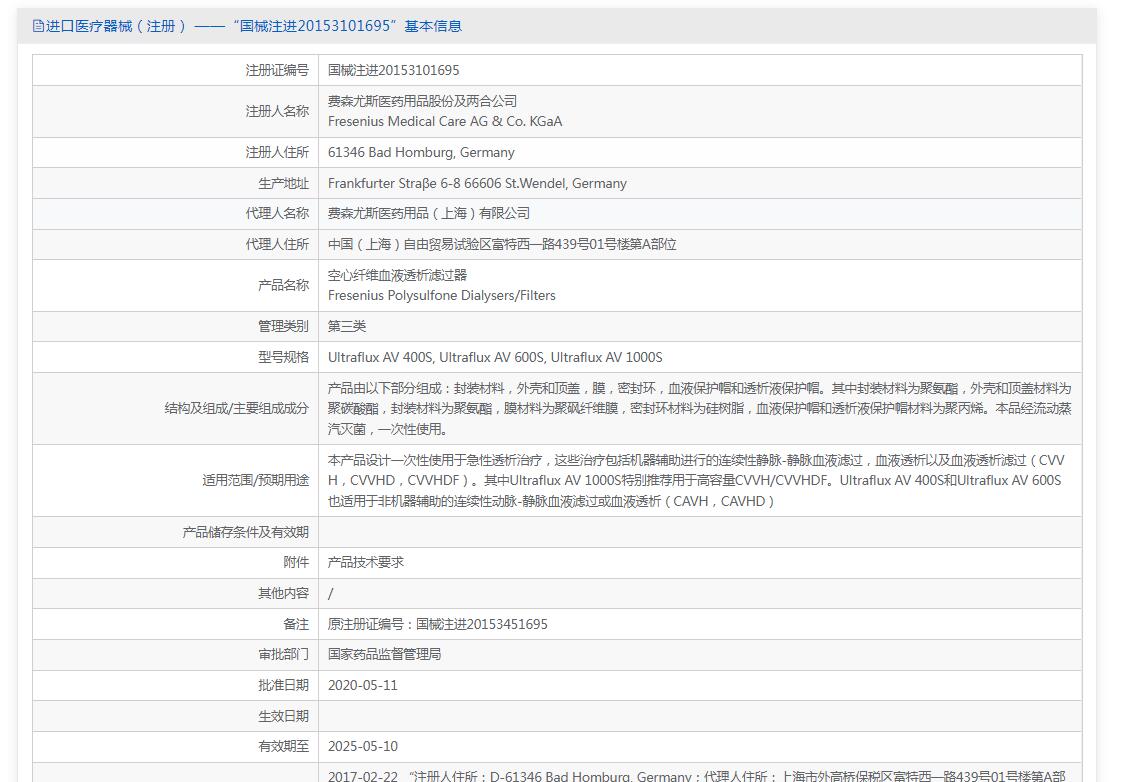Click the '型号规格' label
1130x782 pixels.
(x=283, y=357)
